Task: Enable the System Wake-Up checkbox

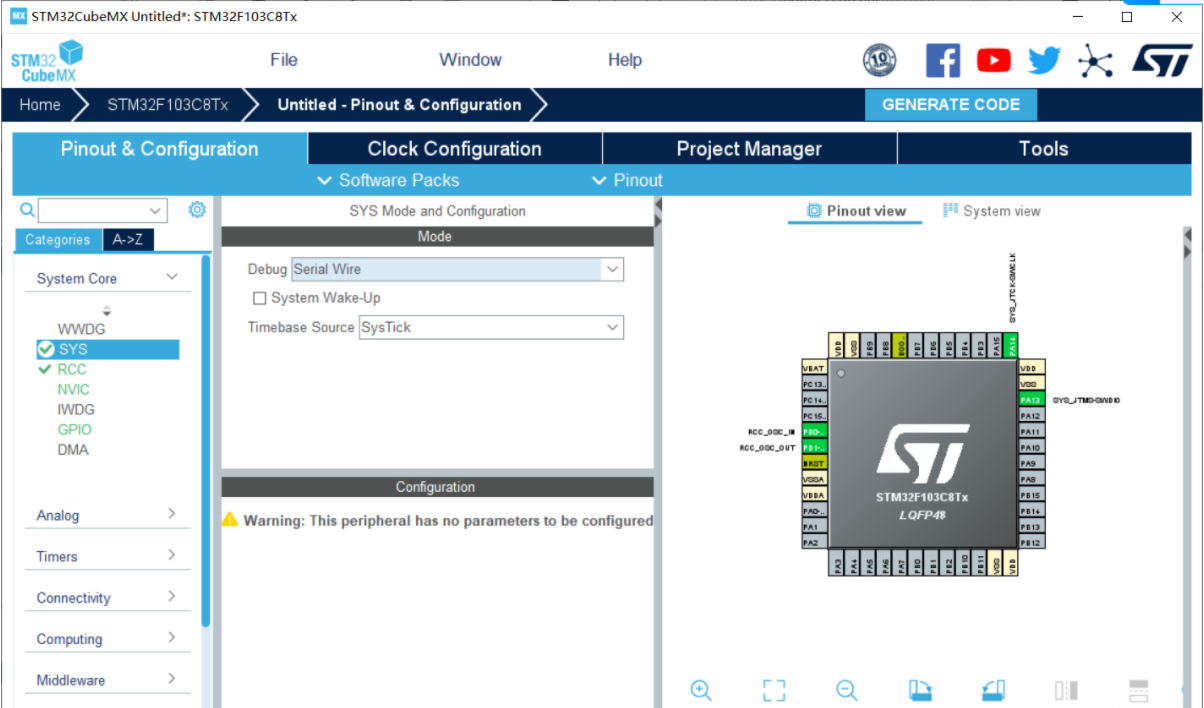Action: pos(260,298)
